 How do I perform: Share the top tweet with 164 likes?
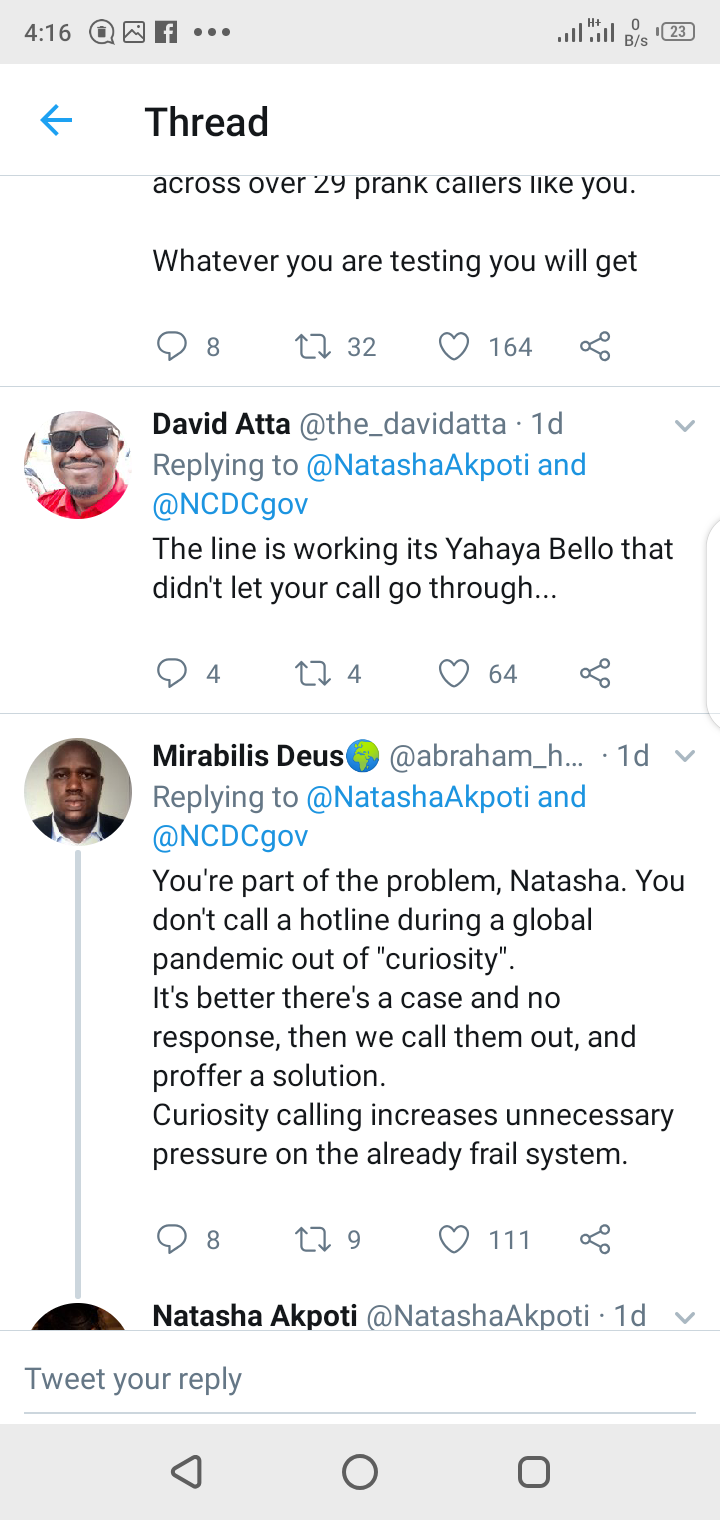coord(595,347)
